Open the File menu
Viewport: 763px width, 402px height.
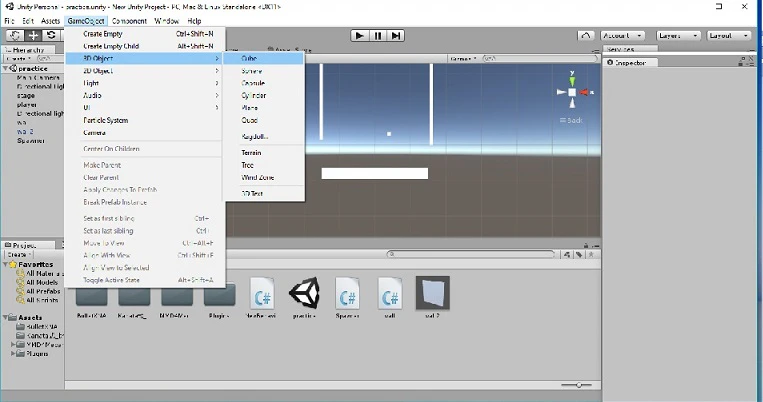pyautogui.click(x=9, y=21)
